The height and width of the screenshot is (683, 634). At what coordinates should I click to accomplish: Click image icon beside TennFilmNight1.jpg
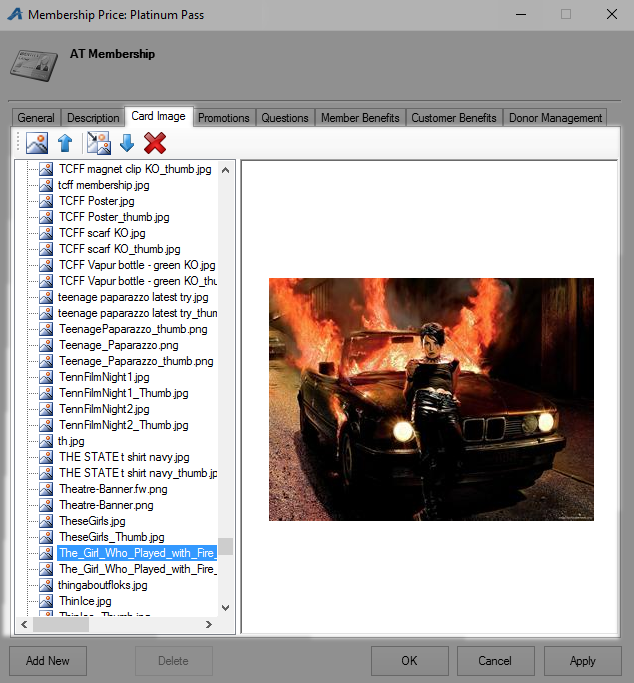tap(46, 377)
